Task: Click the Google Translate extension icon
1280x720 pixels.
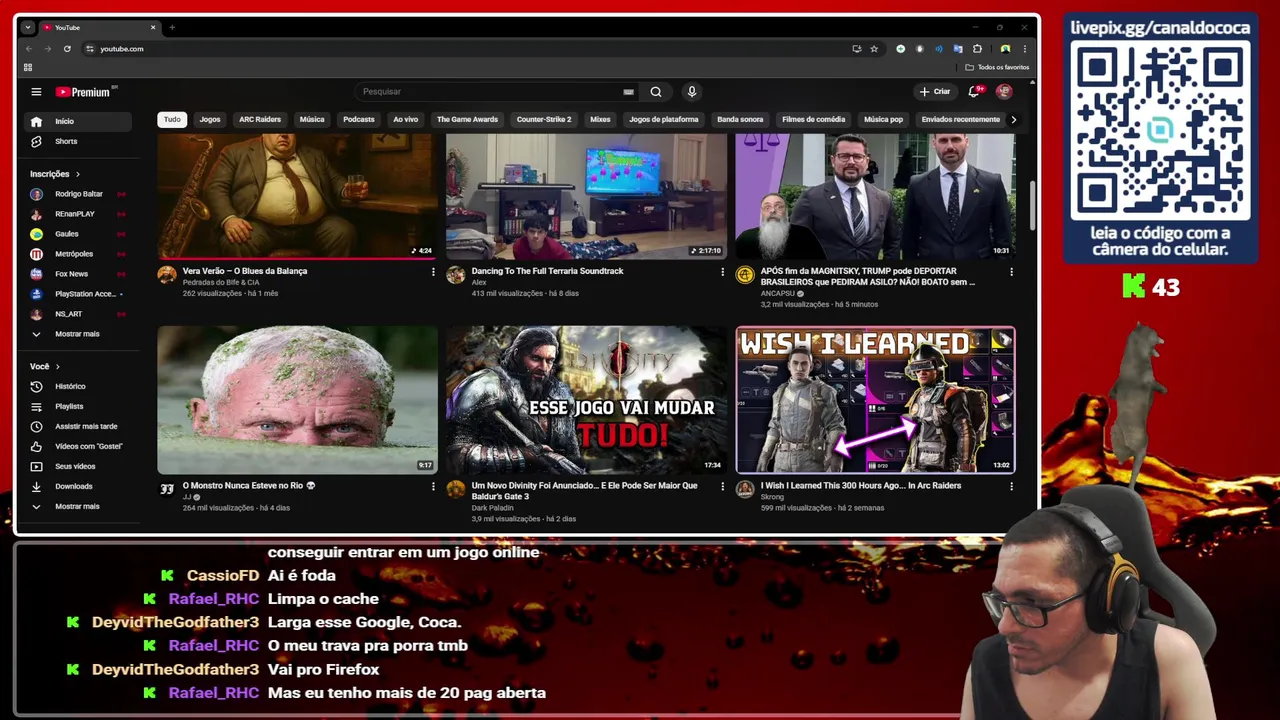Action: coord(958,49)
